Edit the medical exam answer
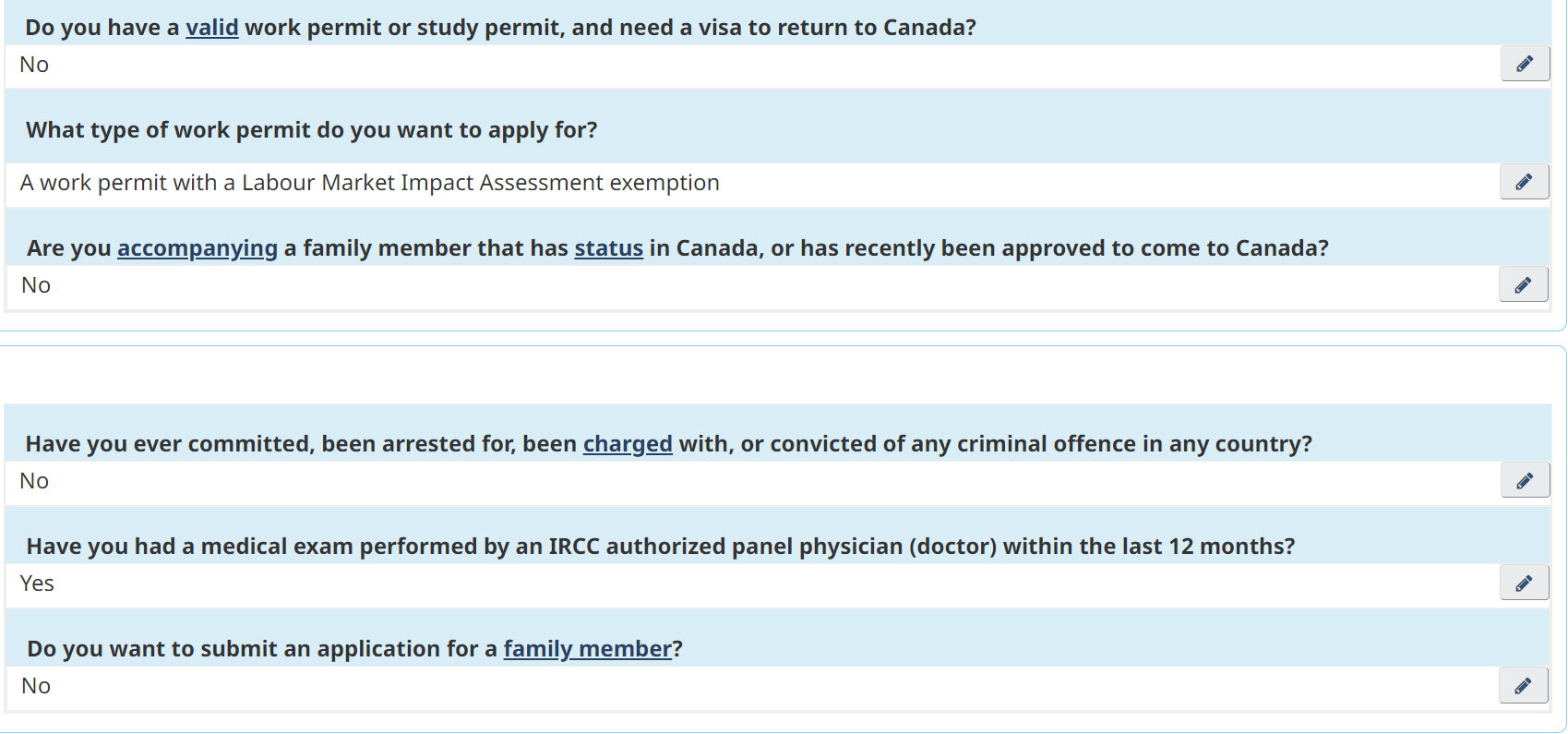 coord(1524,584)
